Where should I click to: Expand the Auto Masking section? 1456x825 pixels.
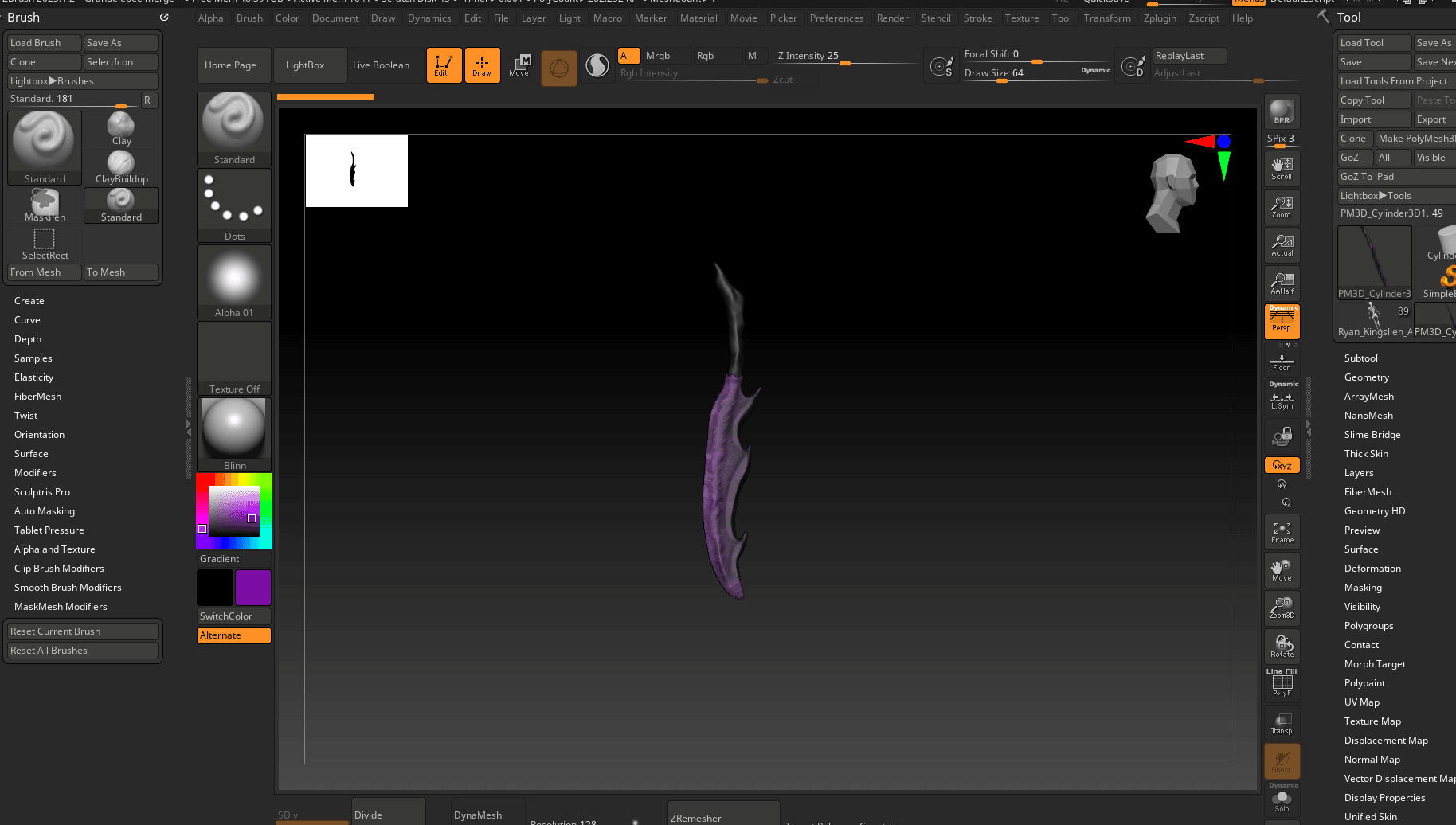[45, 511]
